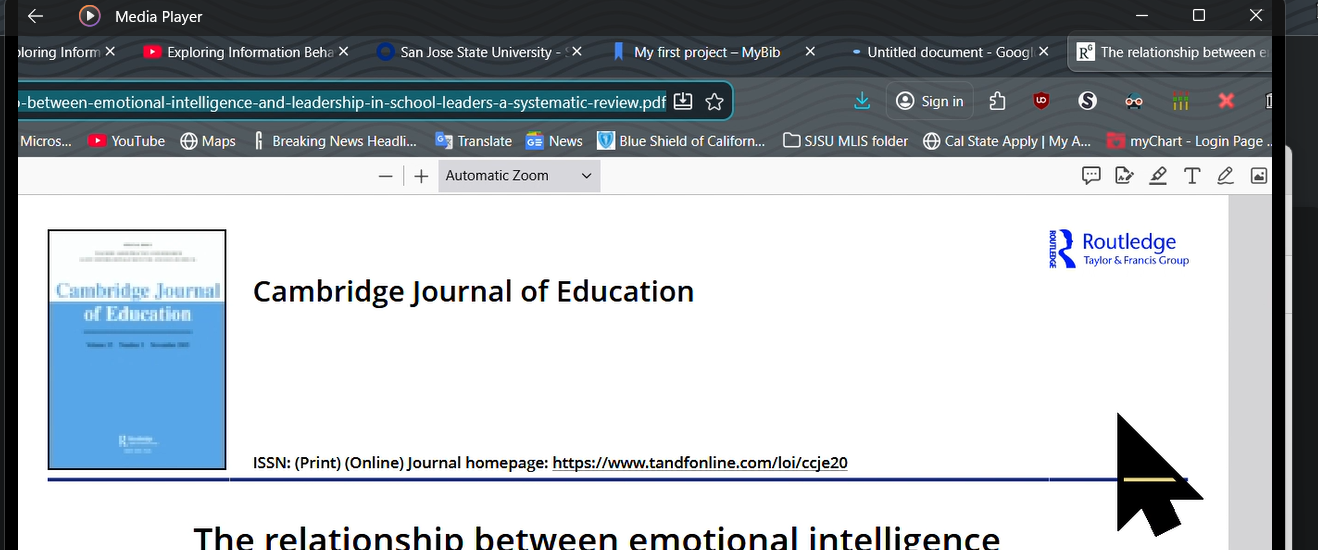The width and height of the screenshot is (1318, 550).
Task: Click the tandfonline.com journal homepage link
Action: [x=700, y=463]
